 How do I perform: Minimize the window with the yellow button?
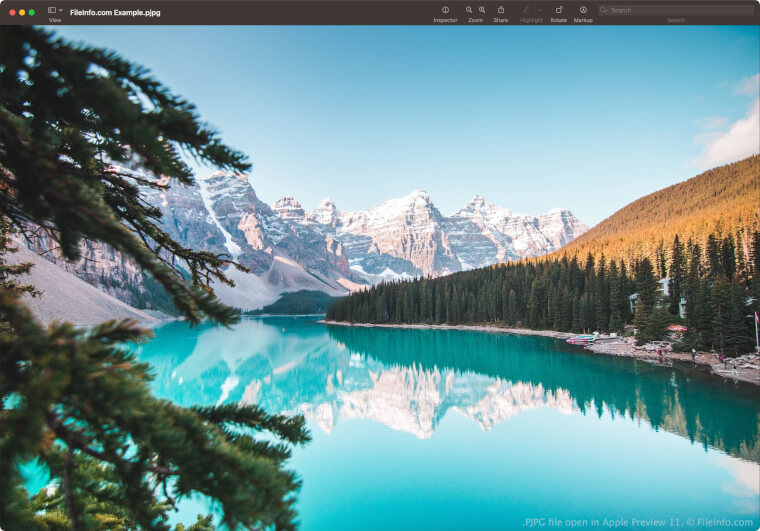pos(22,12)
